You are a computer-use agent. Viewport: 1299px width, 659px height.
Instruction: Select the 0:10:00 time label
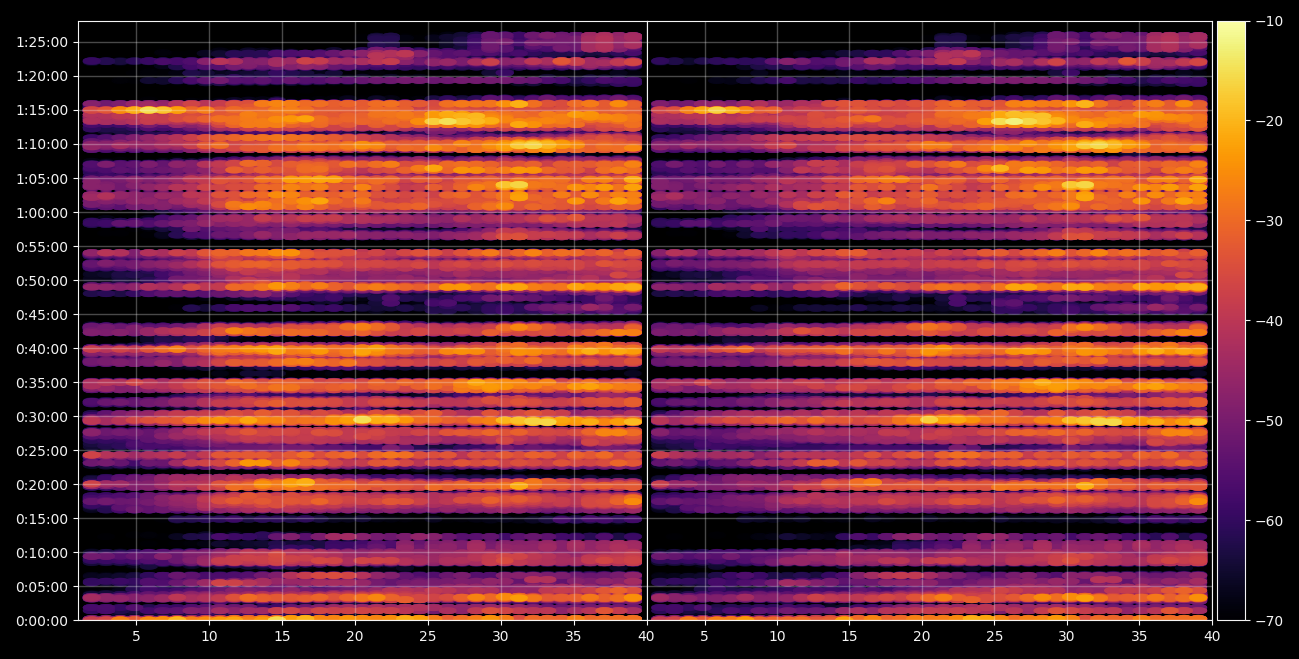coord(41,552)
